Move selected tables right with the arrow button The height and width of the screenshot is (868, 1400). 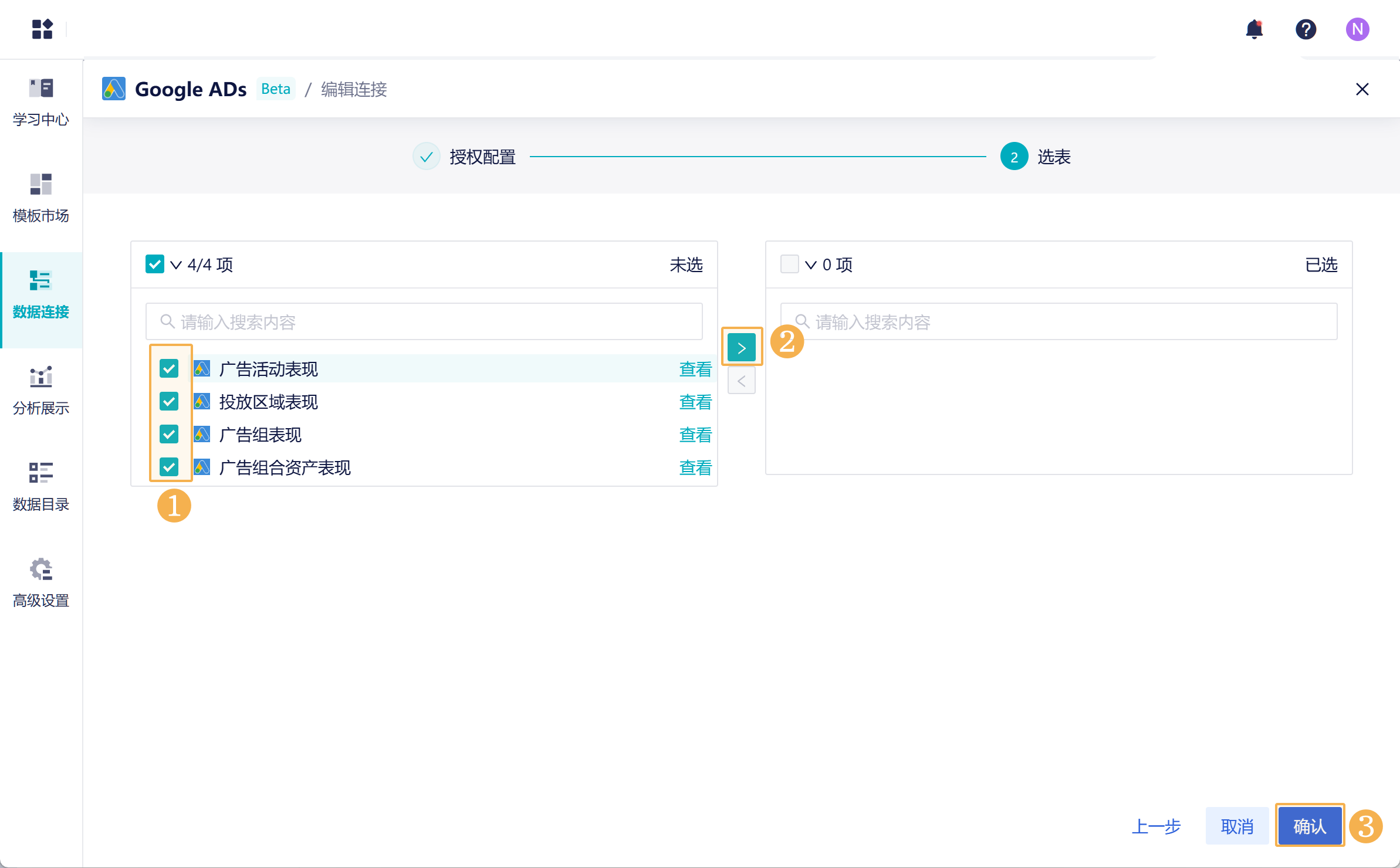tap(741, 348)
